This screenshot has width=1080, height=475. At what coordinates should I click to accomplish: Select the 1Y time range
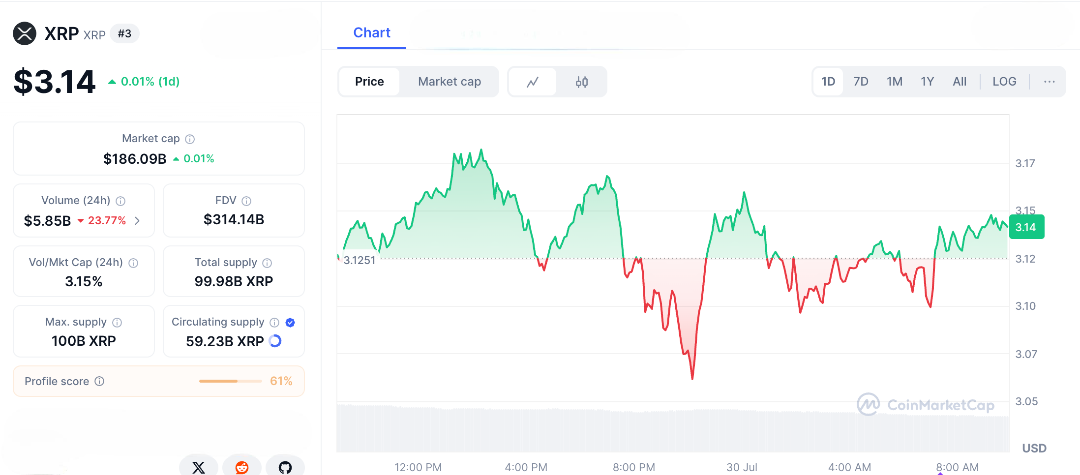(x=927, y=82)
